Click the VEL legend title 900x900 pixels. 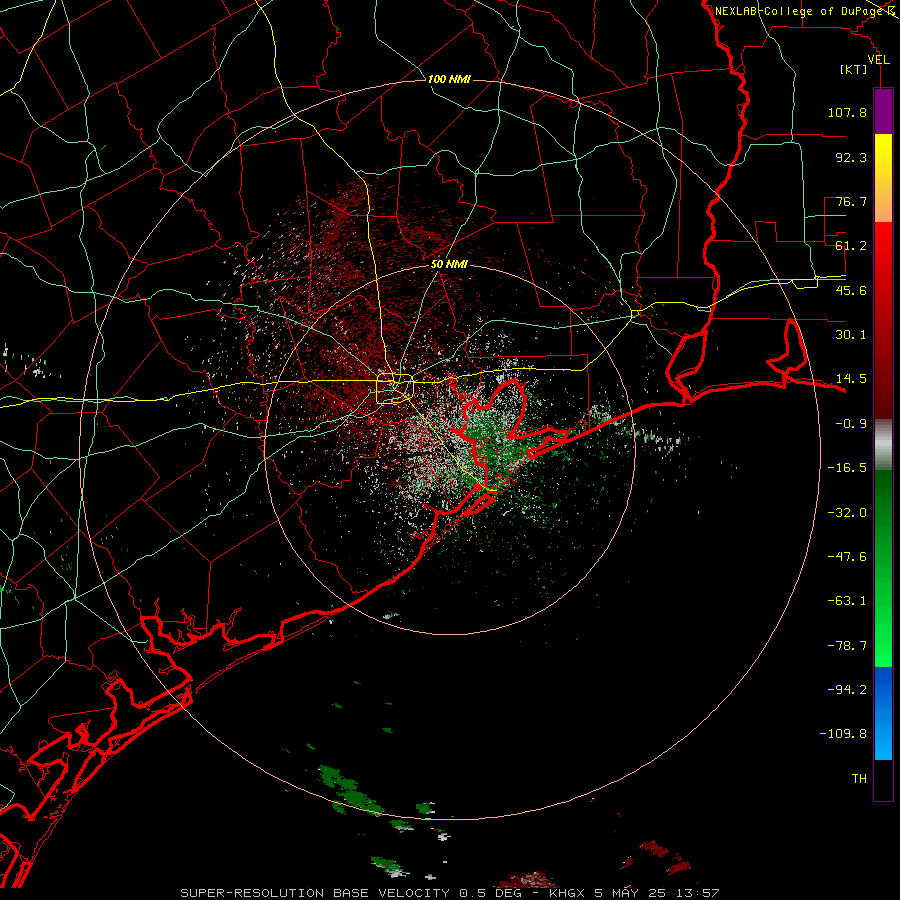[x=878, y=60]
